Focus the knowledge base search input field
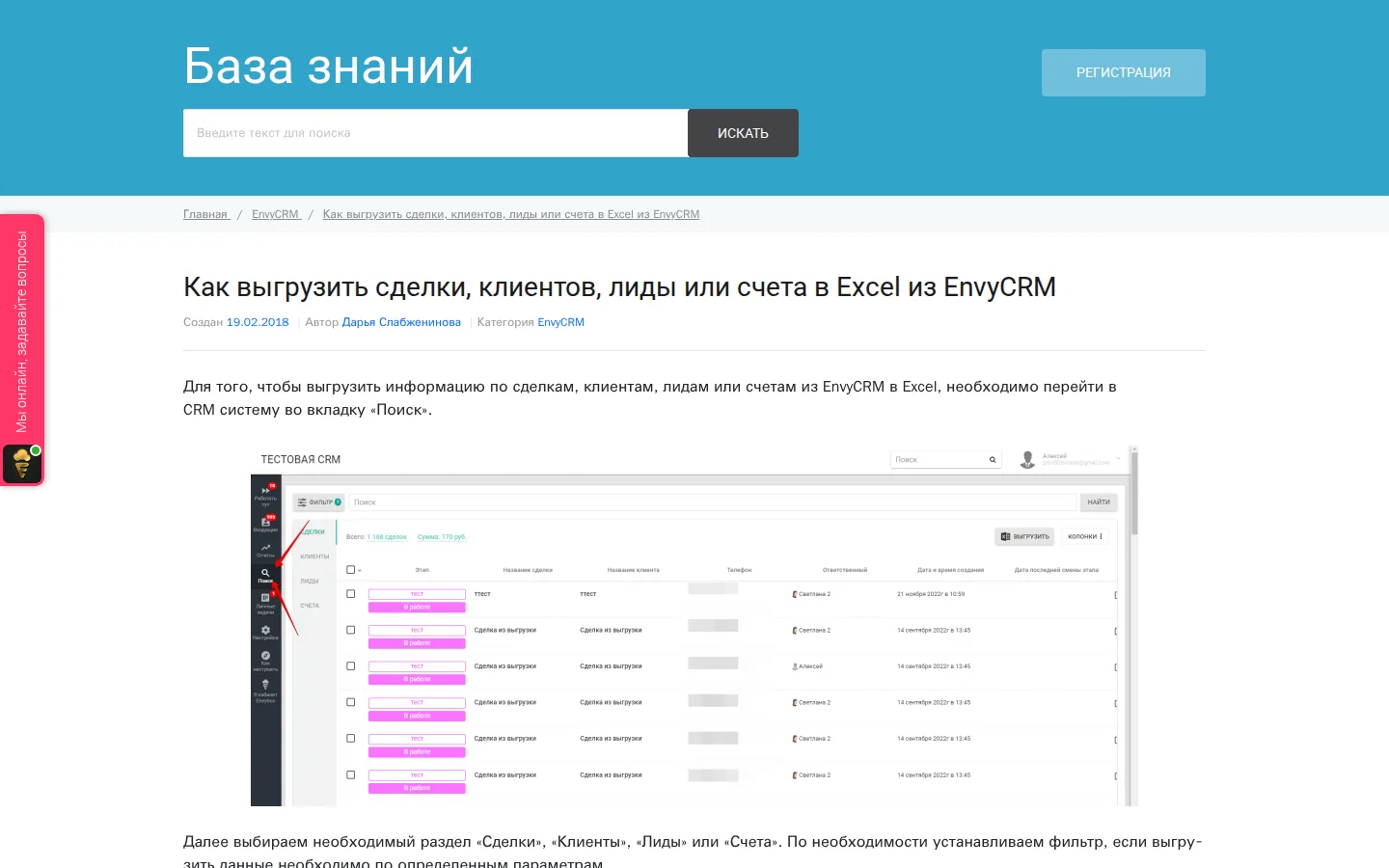Image resolution: width=1389 pixels, height=868 pixels. tap(435, 133)
